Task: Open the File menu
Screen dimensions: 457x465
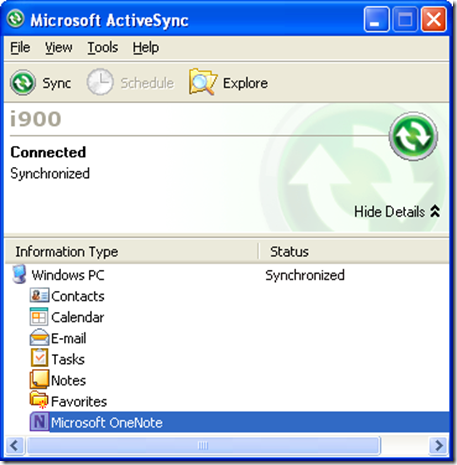Action: click(x=20, y=48)
